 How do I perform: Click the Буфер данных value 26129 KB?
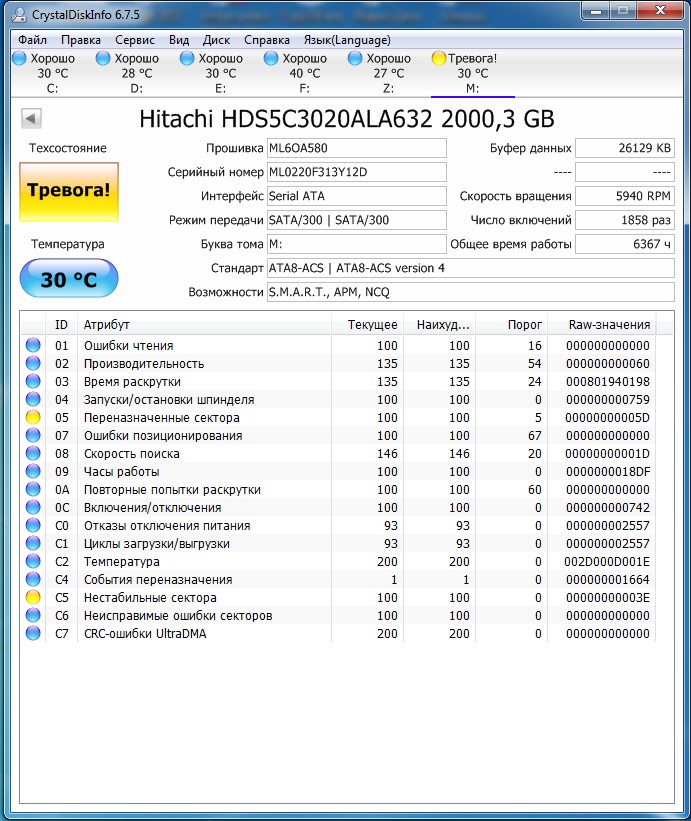click(x=625, y=148)
